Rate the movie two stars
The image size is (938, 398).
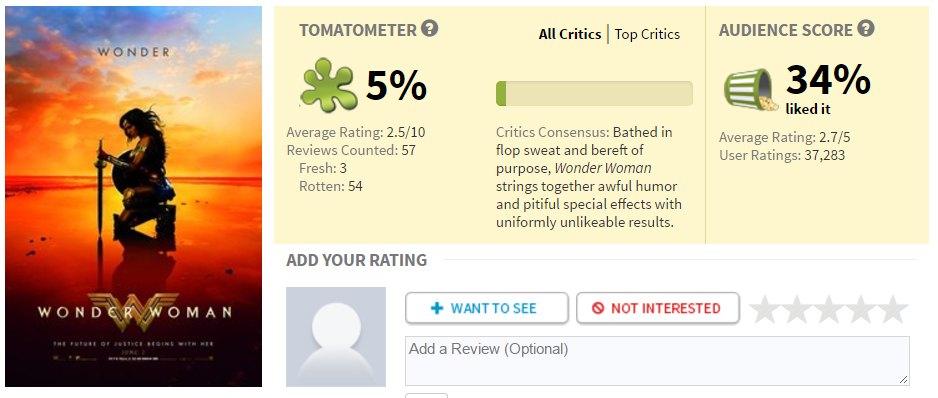pos(797,309)
